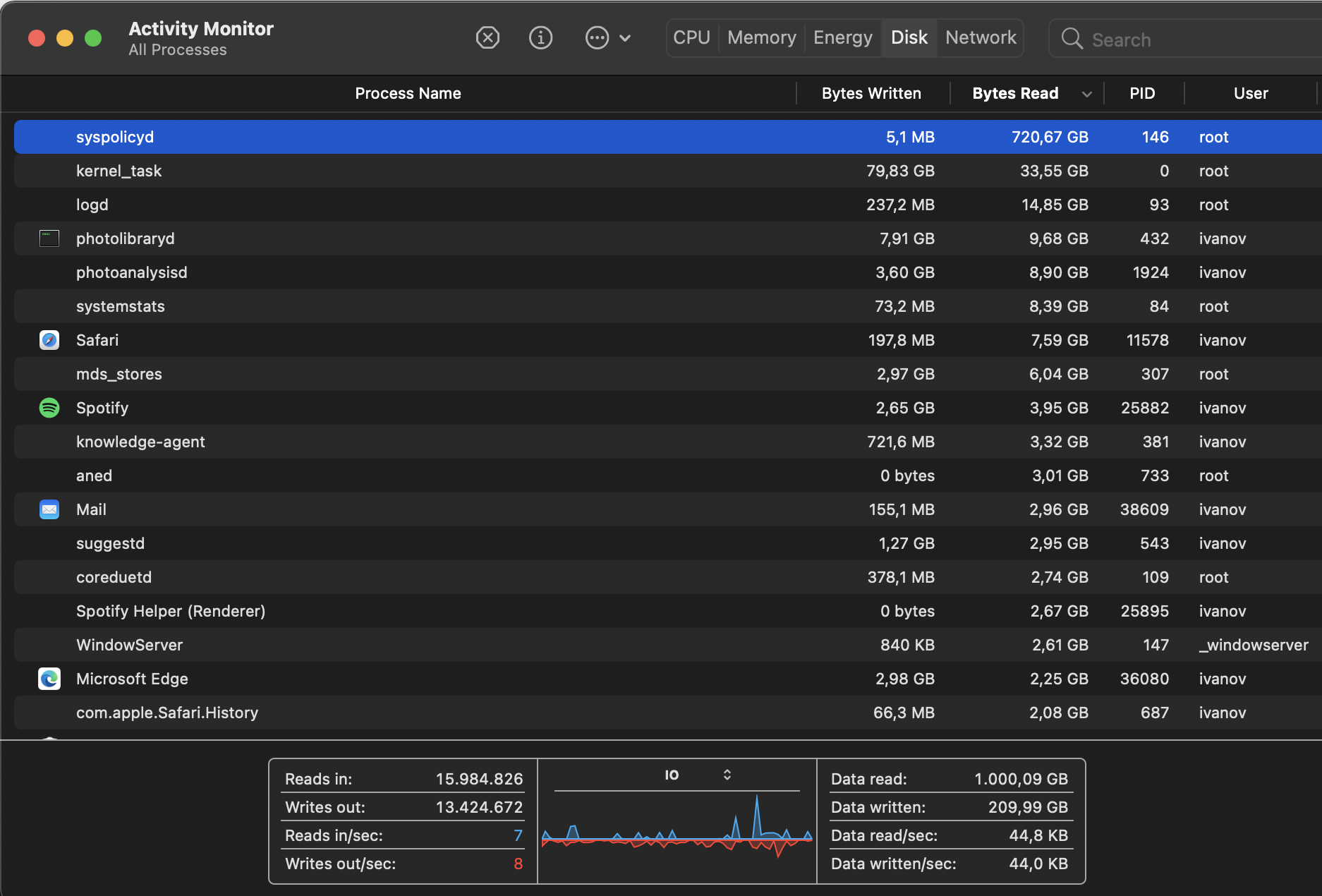Switch to the Memory tab
1322x896 pixels.
coord(761,37)
